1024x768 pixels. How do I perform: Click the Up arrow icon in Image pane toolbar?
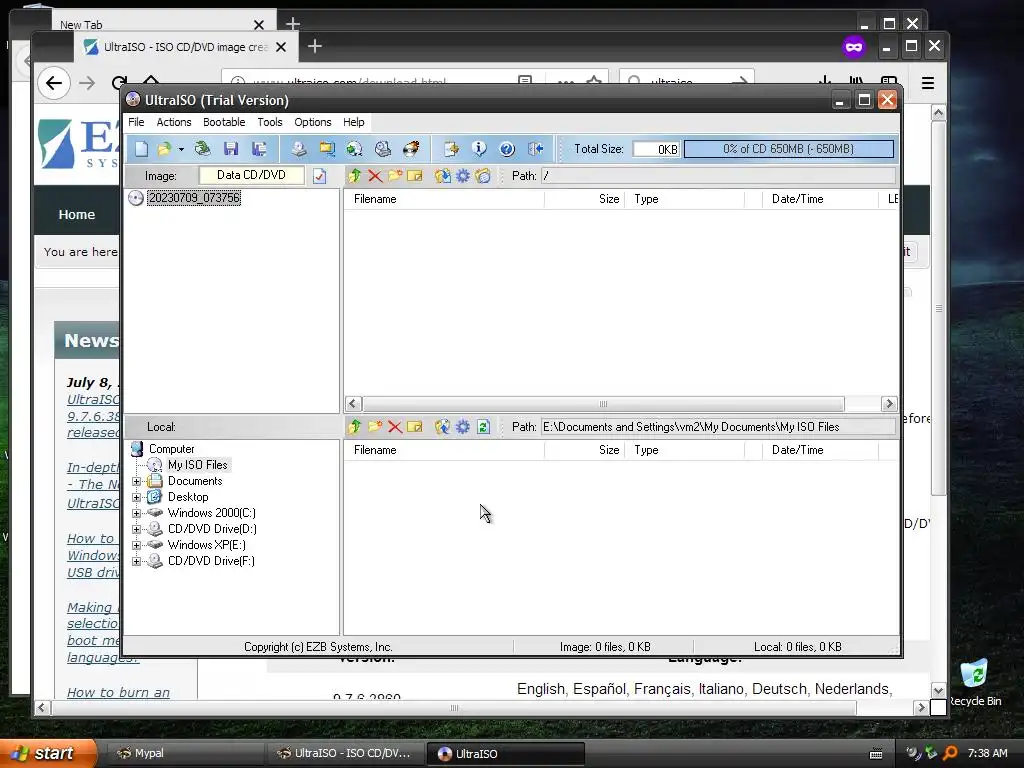pos(355,176)
